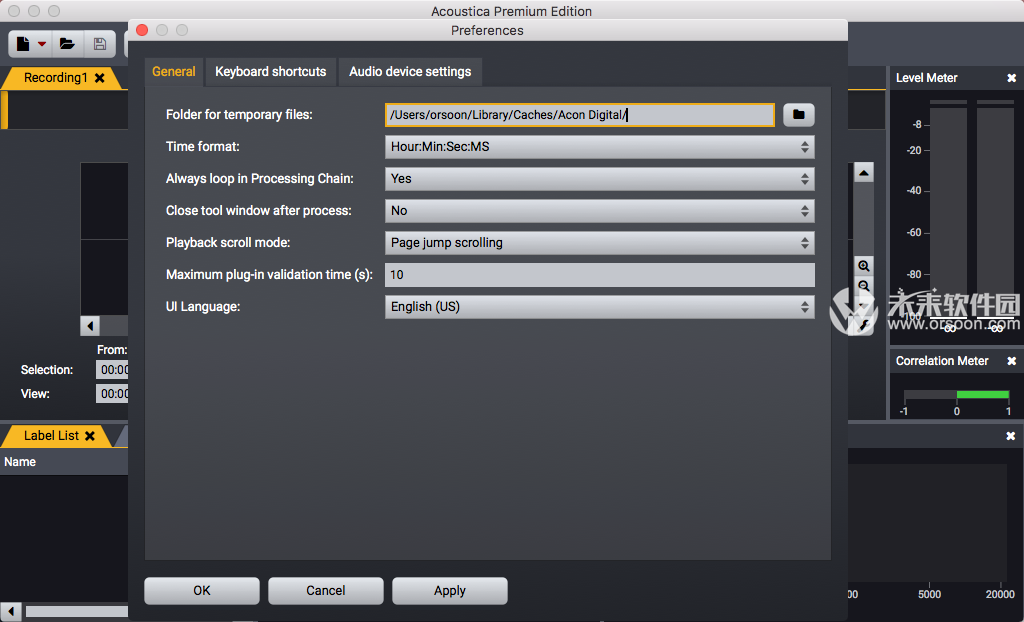Close the bottom-right analyzer panel with X
This screenshot has height=622, width=1024.
coord(1011,436)
